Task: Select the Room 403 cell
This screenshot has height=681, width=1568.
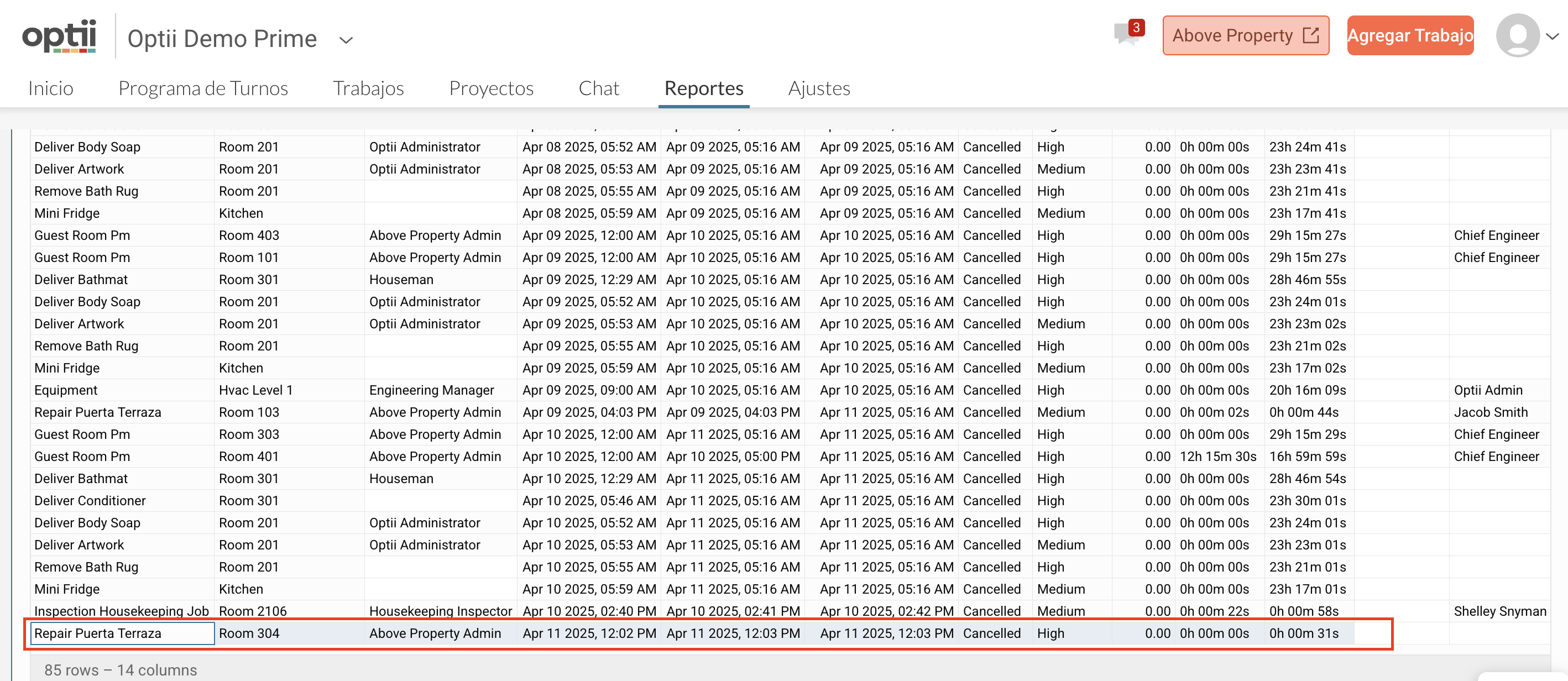Action: click(289, 235)
